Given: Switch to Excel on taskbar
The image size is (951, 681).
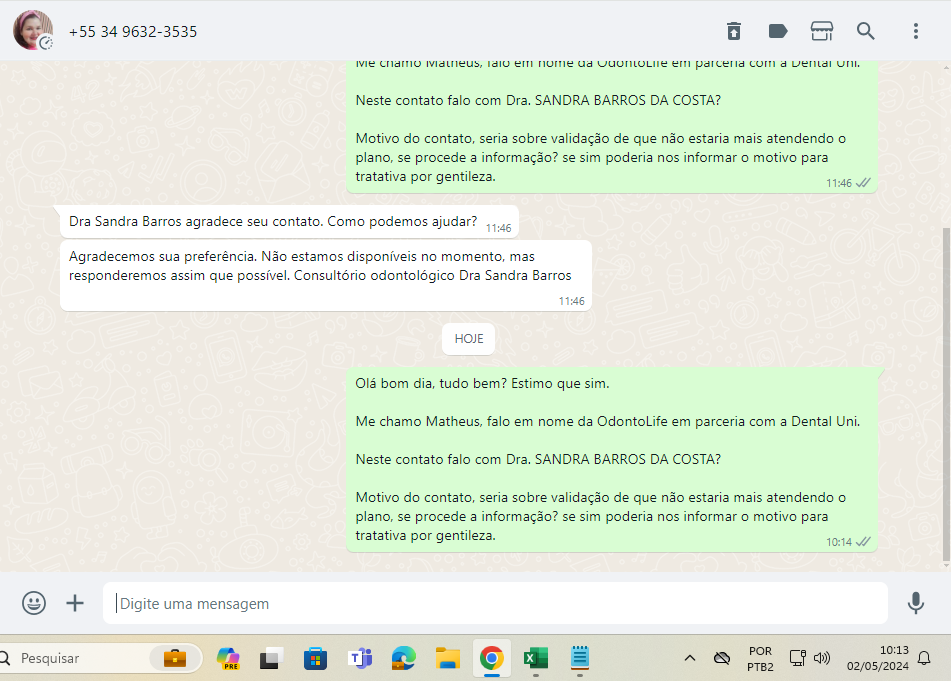Looking at the screenshot, I should [x=536, y=658].
